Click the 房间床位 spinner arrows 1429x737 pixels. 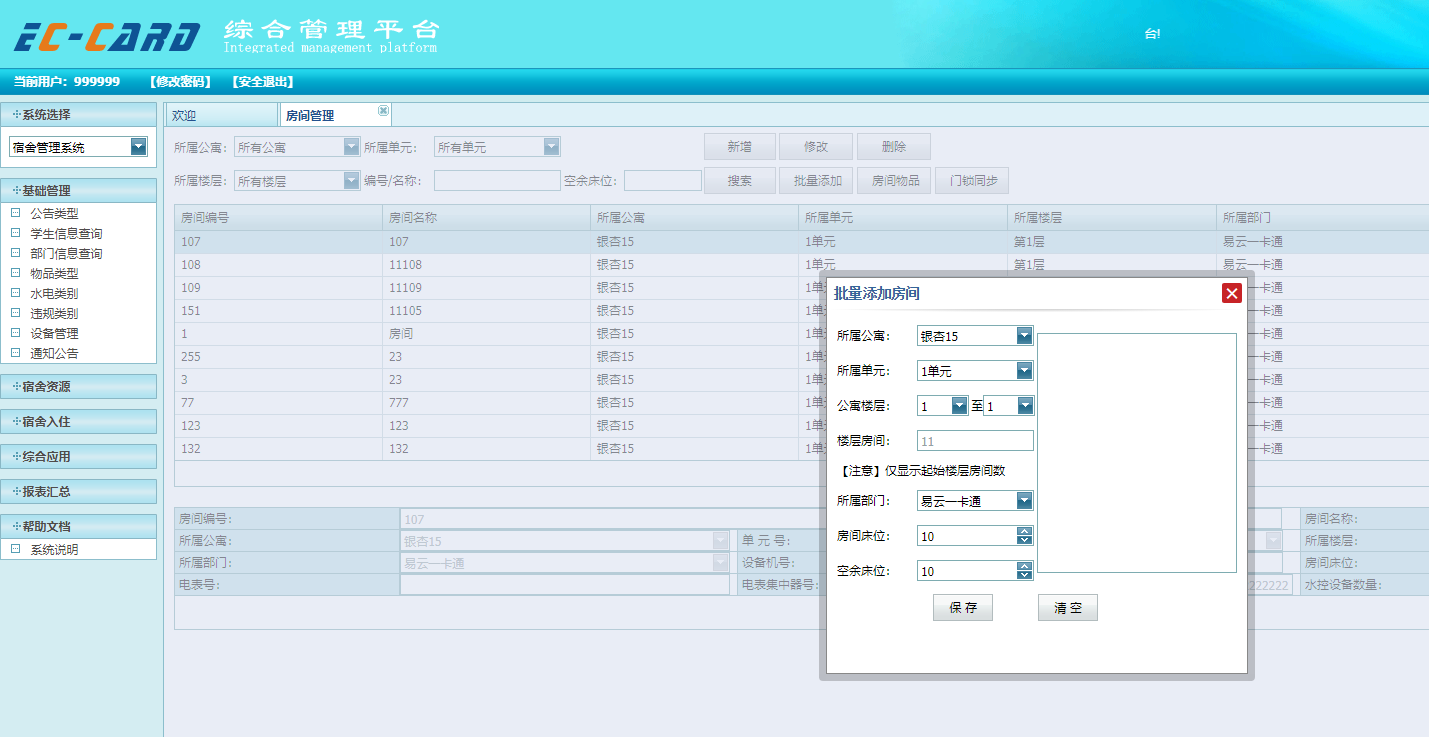(1024, 536)
